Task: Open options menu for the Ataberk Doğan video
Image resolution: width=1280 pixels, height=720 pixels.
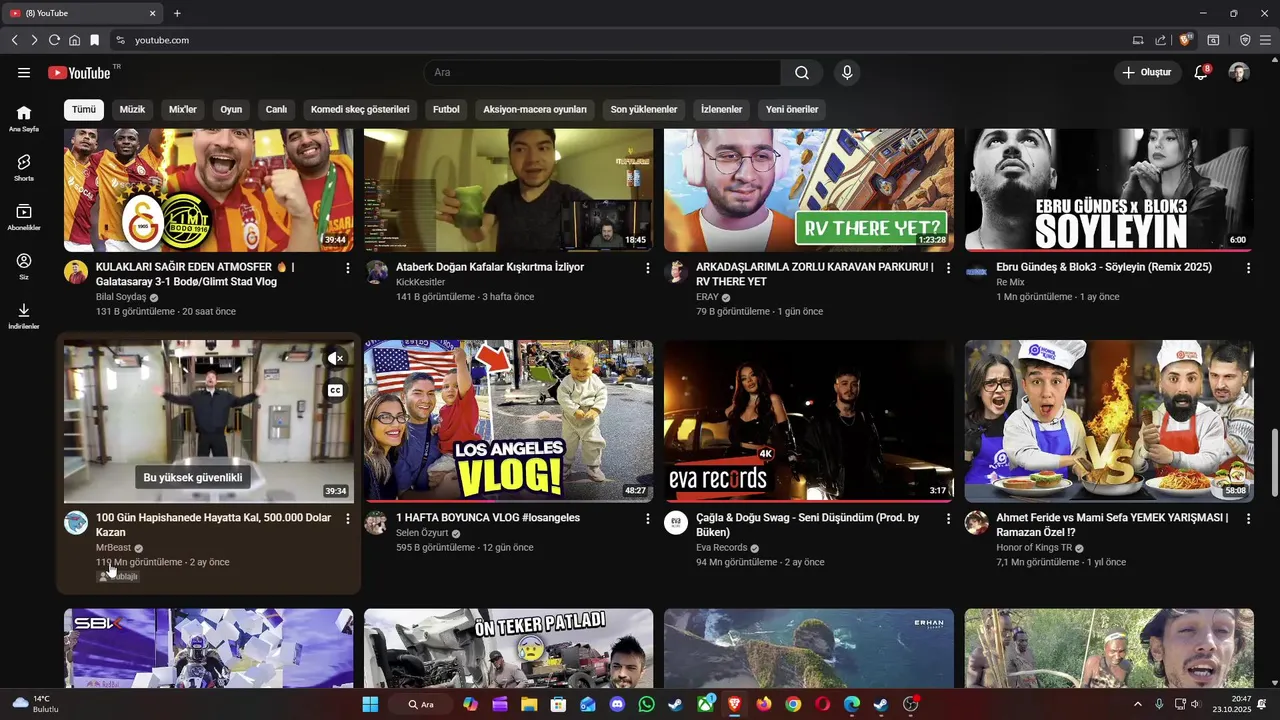Action: tap(648, 268)
